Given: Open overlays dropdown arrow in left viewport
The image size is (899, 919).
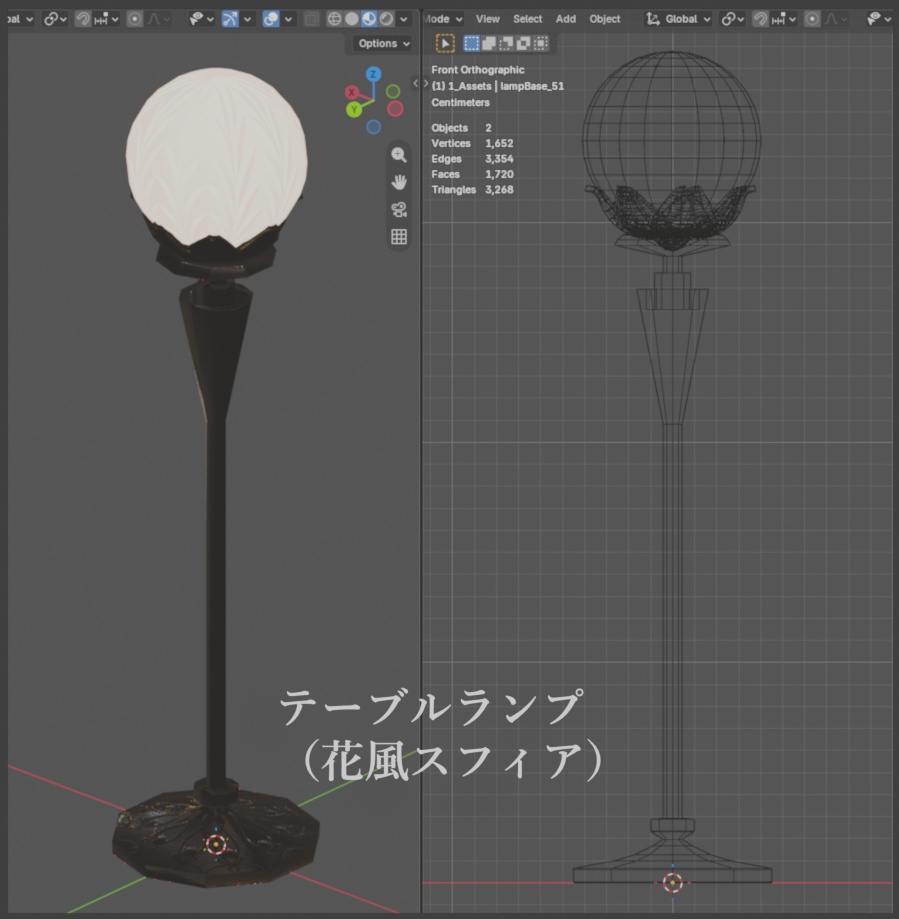Looking at the screenshot, I should point(288,19).
